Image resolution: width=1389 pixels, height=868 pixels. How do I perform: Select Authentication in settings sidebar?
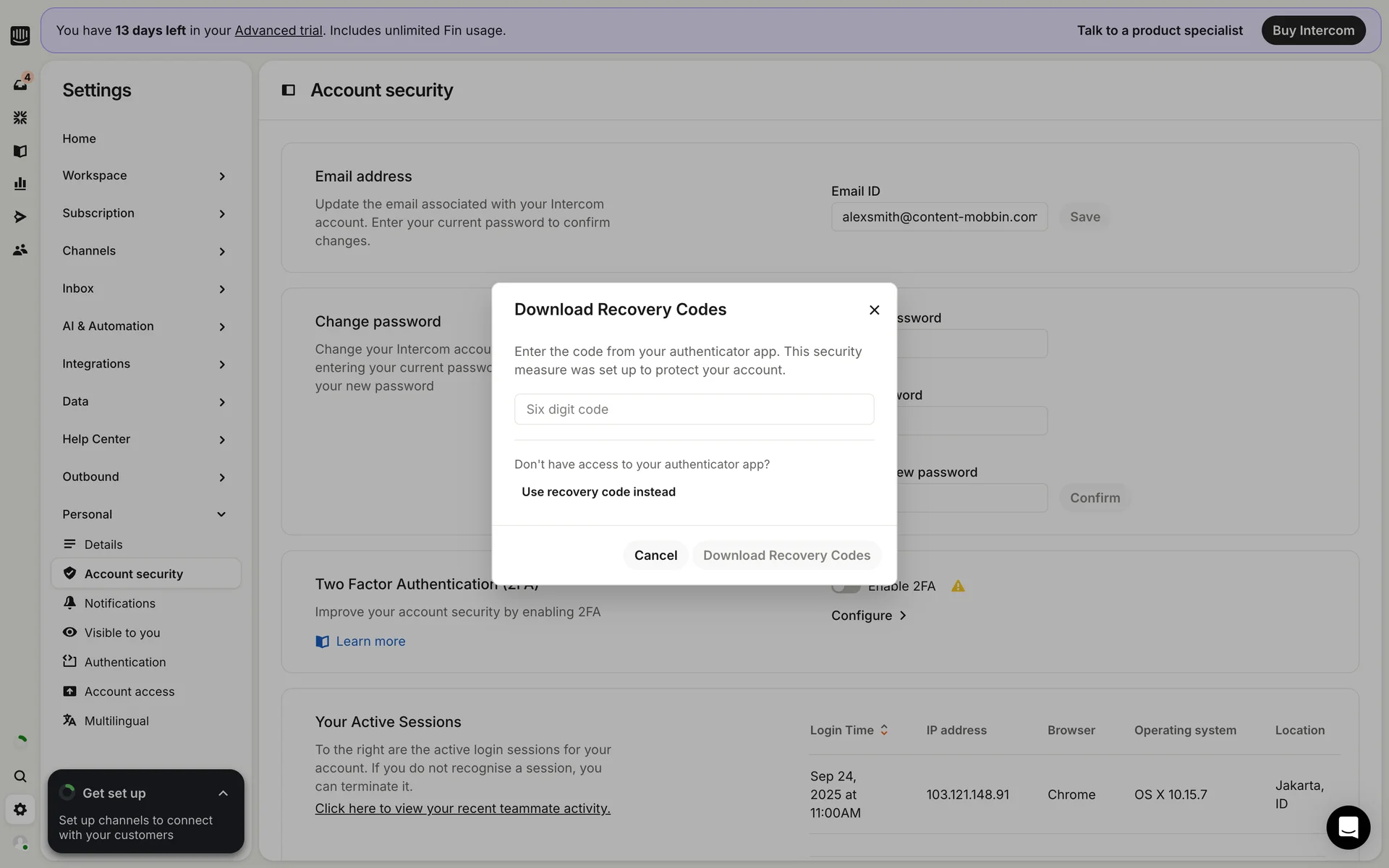(124, 662)
